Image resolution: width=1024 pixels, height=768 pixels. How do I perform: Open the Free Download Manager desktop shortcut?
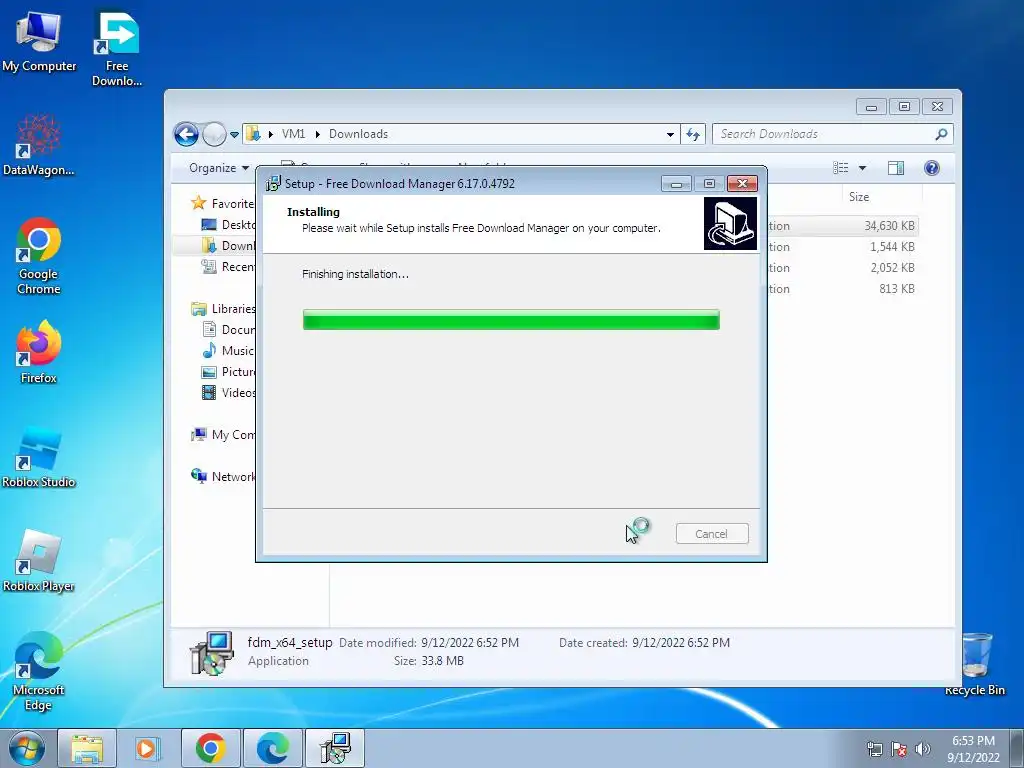coord(117,48)
